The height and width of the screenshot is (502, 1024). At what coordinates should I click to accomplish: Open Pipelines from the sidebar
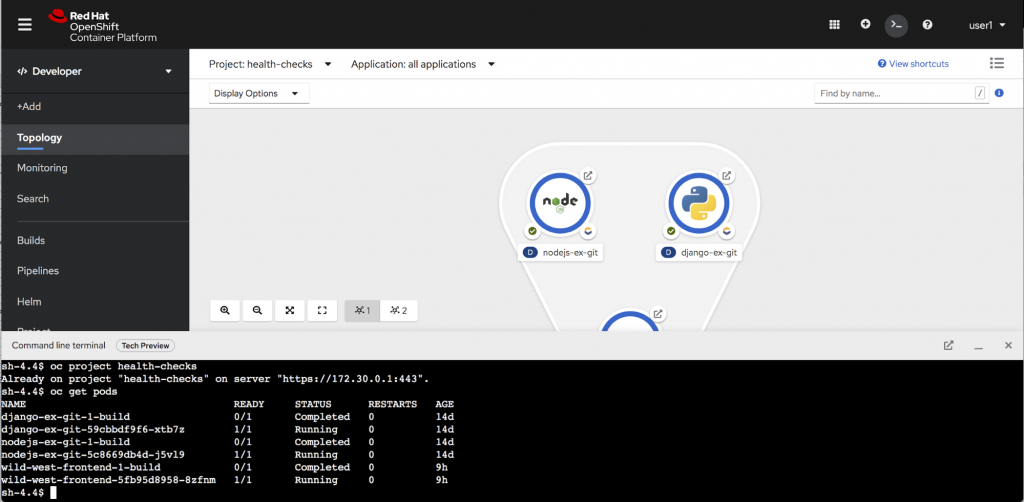[x=38, y=271]
